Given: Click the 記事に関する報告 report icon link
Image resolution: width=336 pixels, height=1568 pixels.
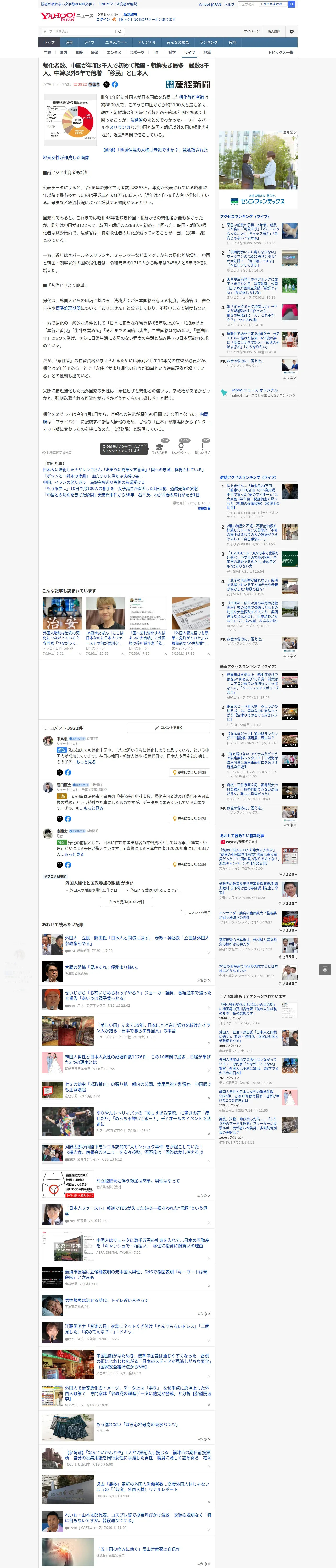Looking at the screenshot, I should 57,452.
